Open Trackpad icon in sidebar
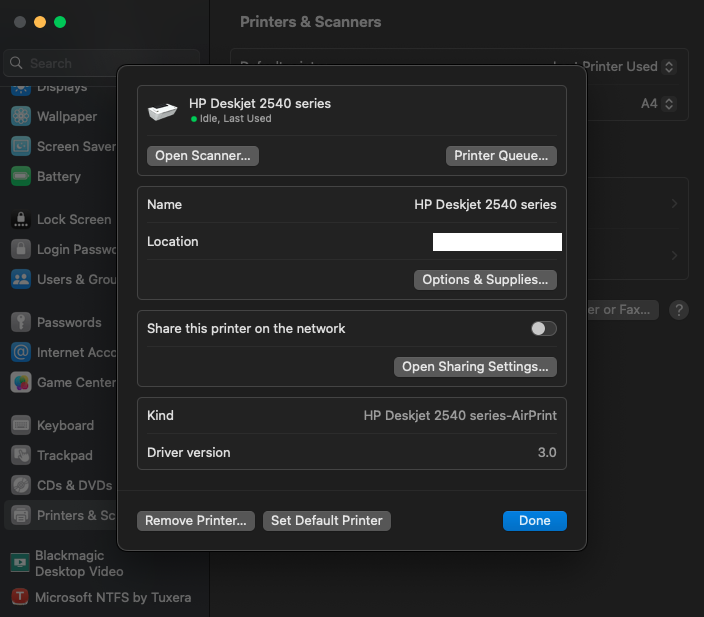This screenshot has width=704, height=617. click(21, 455)
